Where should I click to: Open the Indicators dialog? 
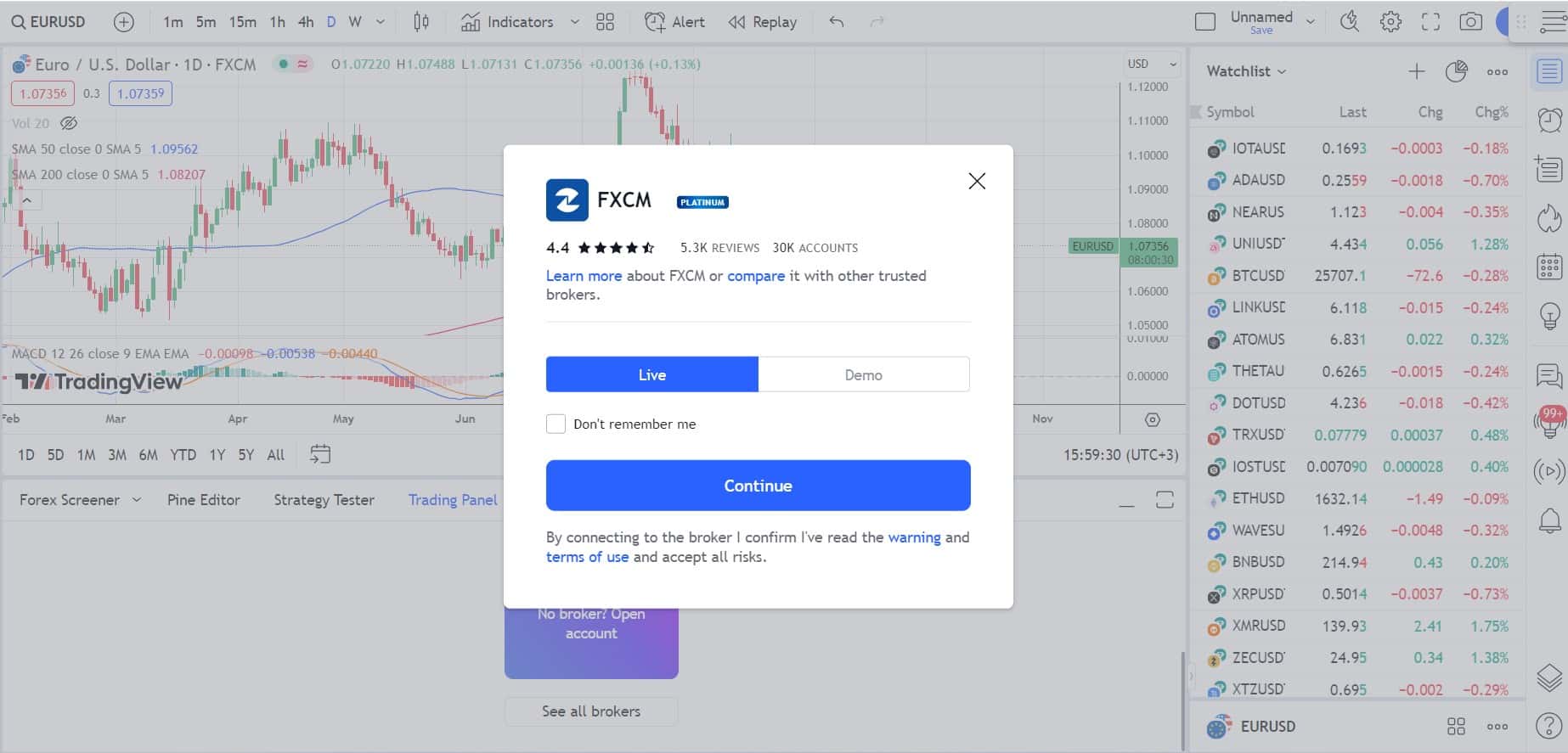[508, 22]
